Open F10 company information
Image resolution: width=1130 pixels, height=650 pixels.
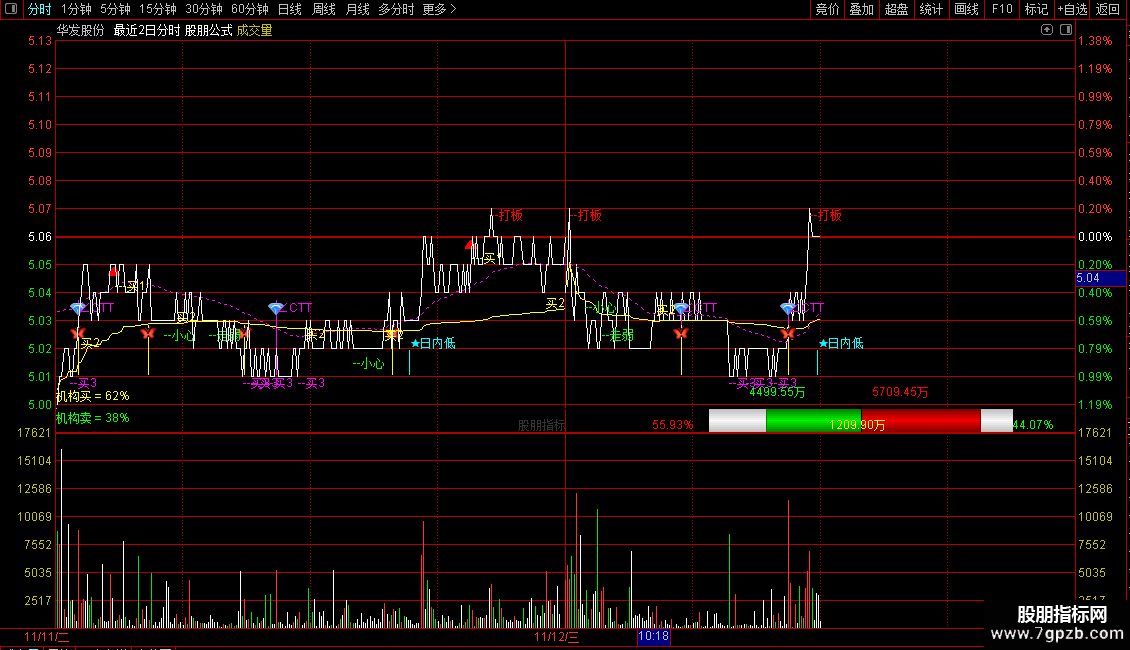[x=1002, y=9]
